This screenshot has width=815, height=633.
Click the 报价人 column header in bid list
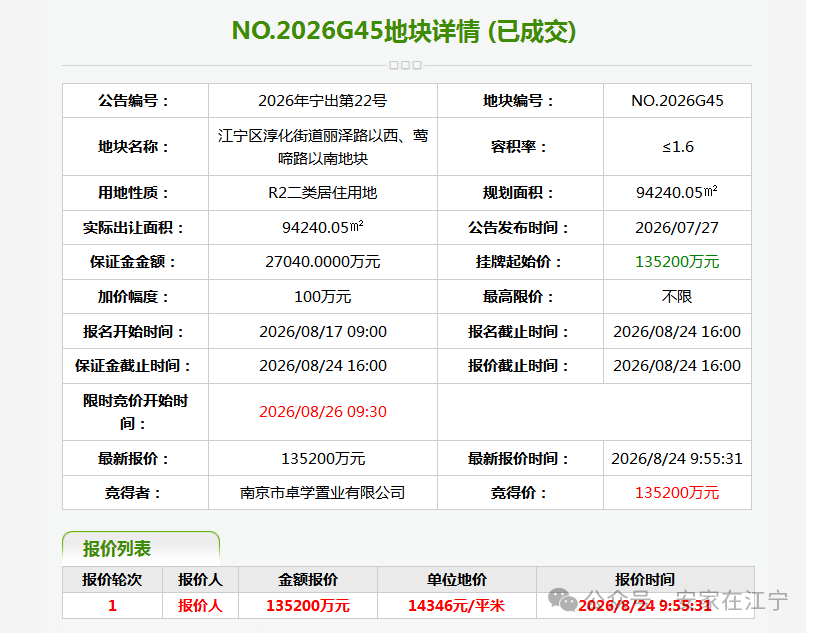click(201, 579)
